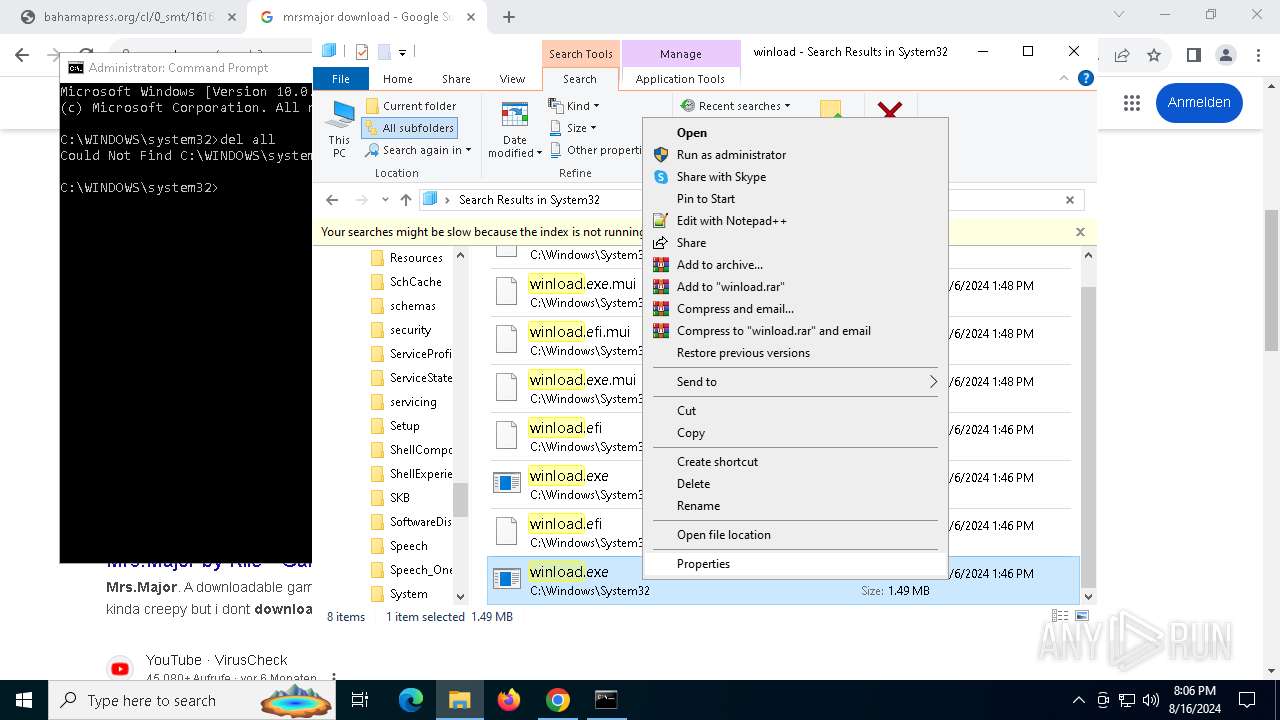Dismiss the slow search index notice
This screenshot has width=1280, height=720.
(1080, 232)
